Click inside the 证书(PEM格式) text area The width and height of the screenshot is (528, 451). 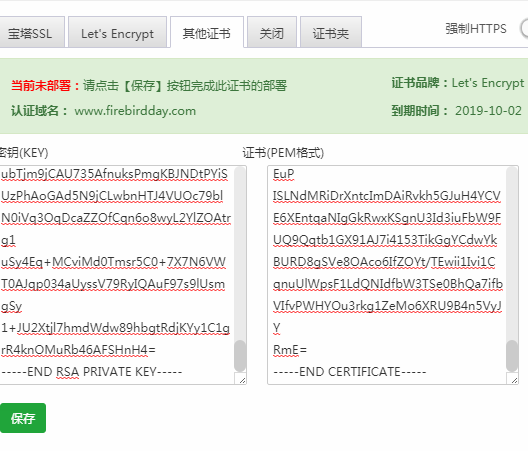(x=393, y=275)
